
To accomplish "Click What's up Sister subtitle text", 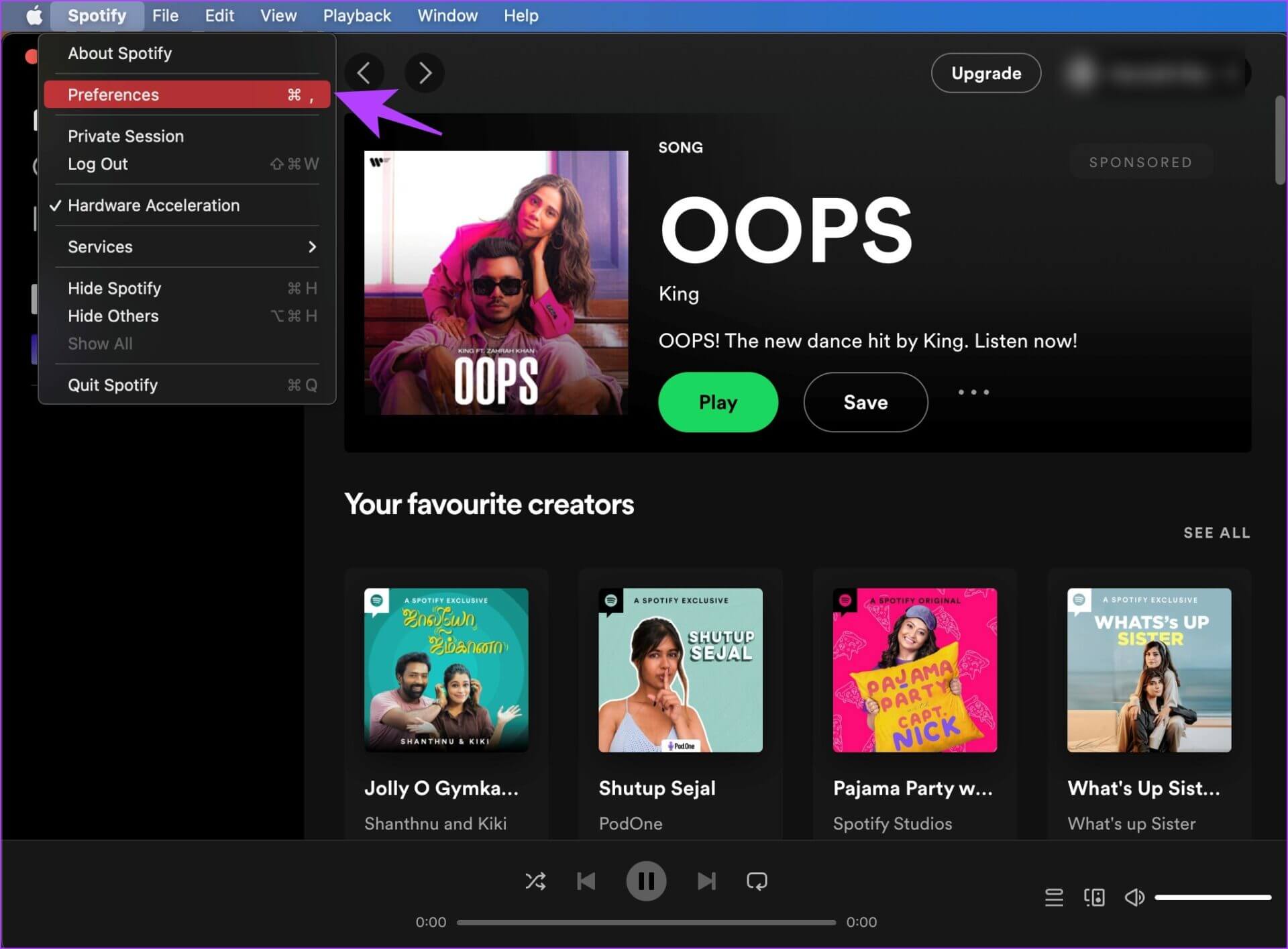I will [1132, 823].
